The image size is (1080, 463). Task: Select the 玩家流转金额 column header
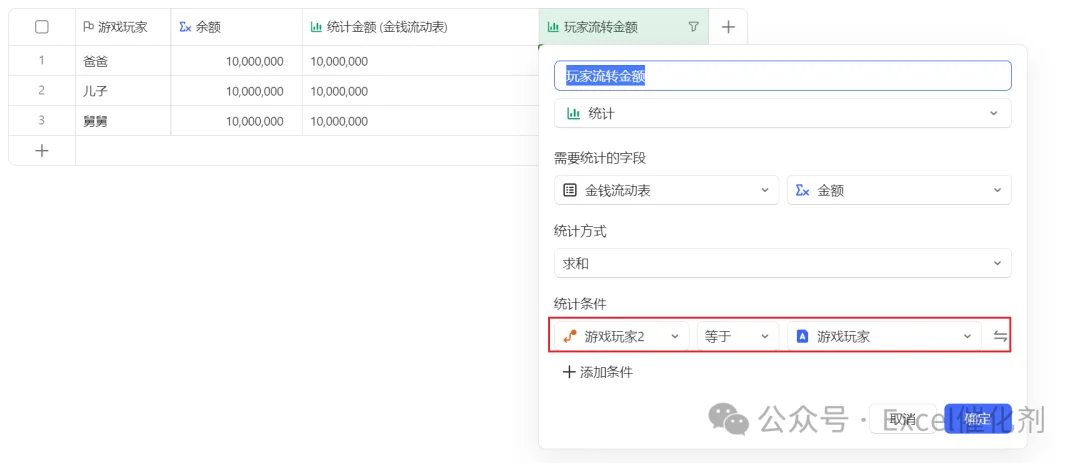623,27
